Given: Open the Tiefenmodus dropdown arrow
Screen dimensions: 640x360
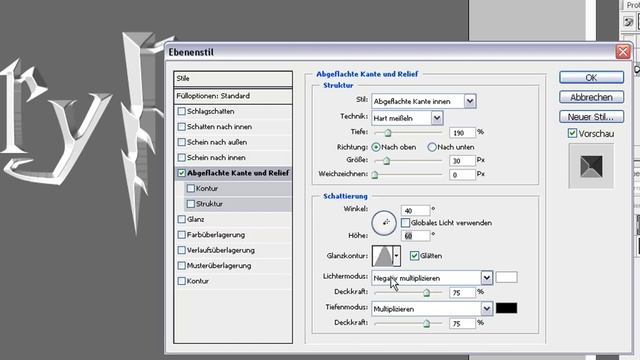Looking at the screenshot, I should click(x=487, y=309).
